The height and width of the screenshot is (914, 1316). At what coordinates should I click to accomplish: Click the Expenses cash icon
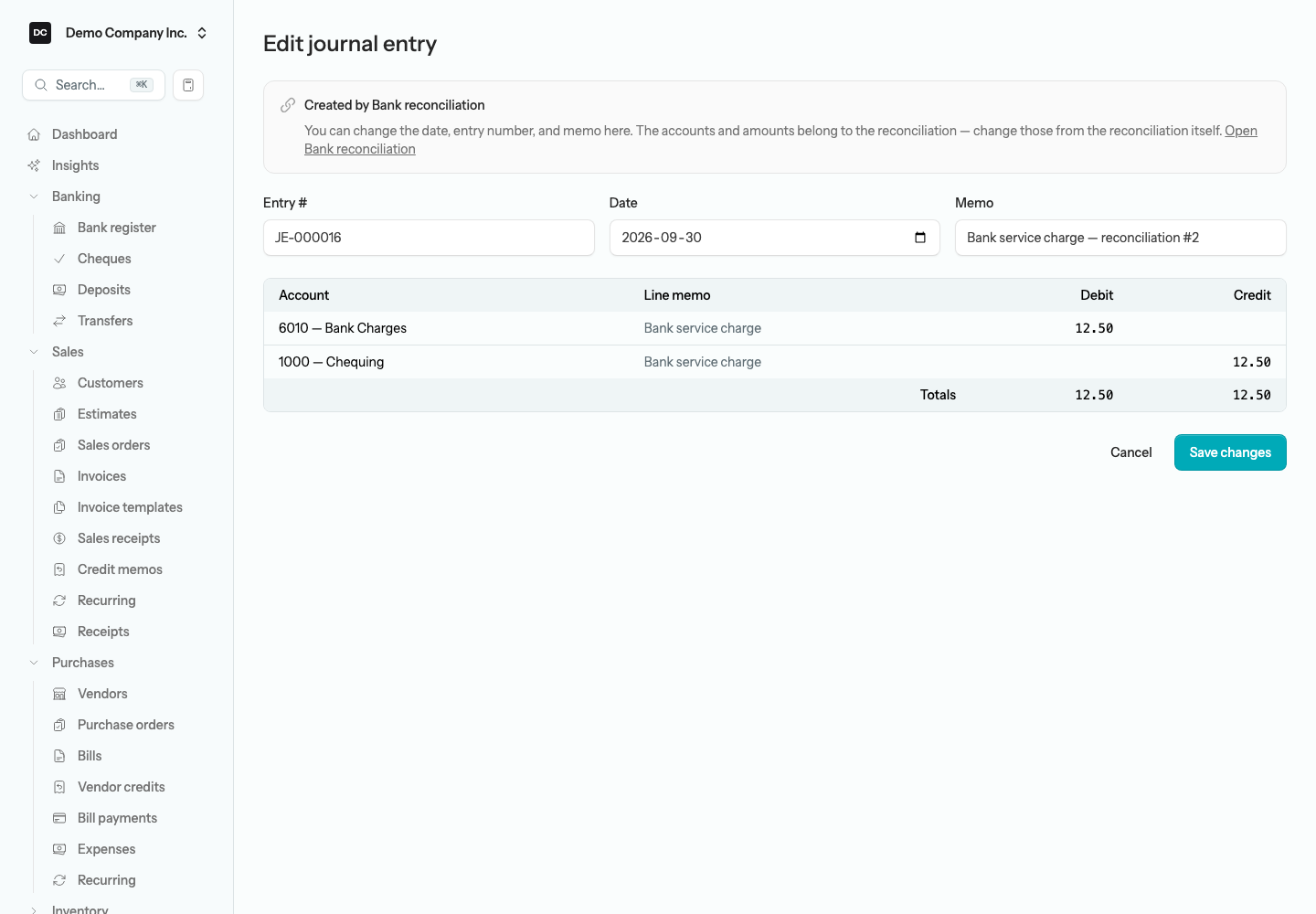coord(59,849)
